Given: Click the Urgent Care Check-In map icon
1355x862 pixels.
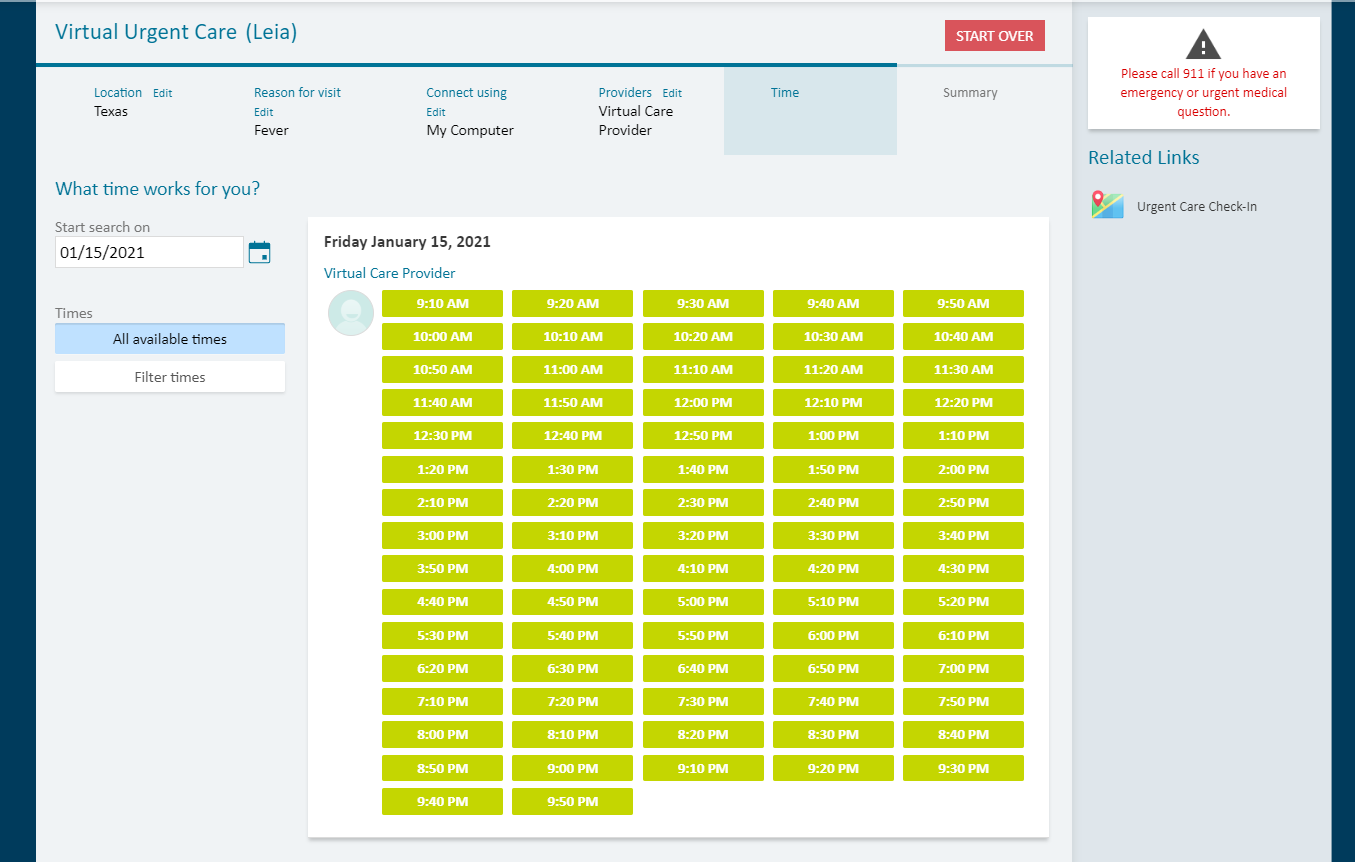Looking at the screenshot, I should pos(1107,205).
